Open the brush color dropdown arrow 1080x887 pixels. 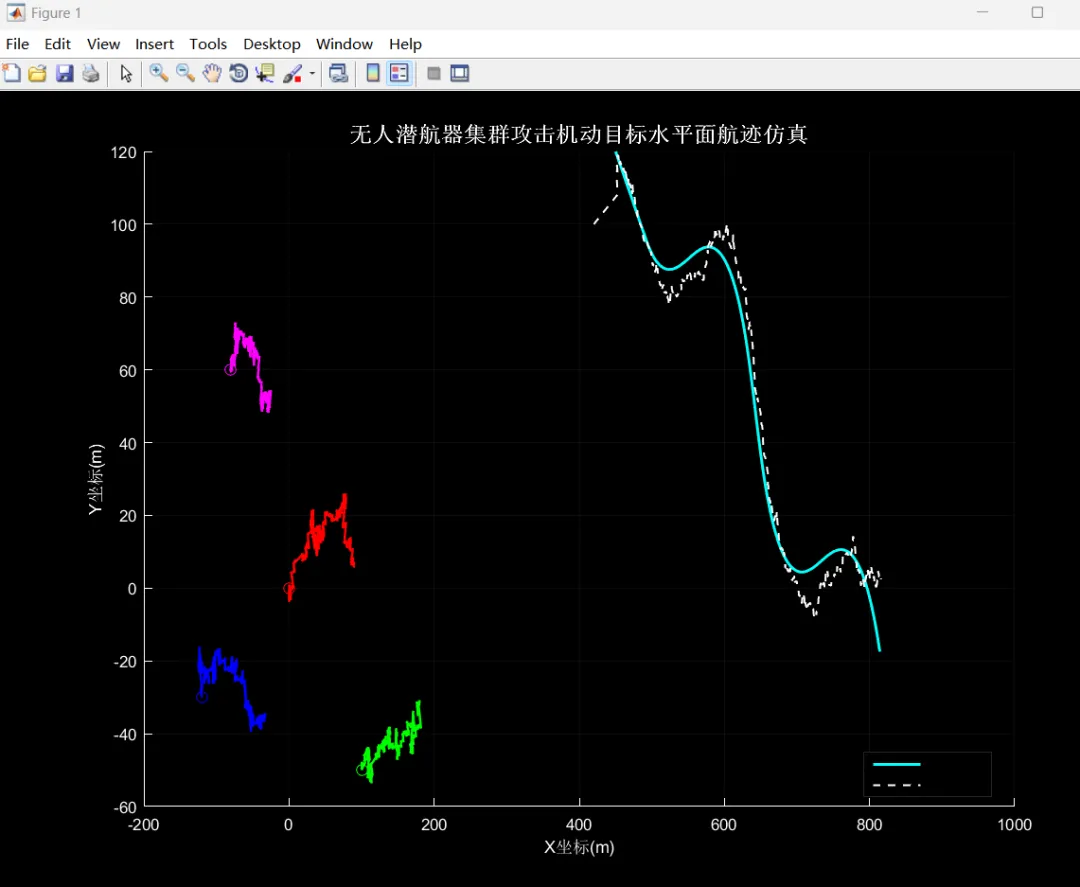point(312,73)
